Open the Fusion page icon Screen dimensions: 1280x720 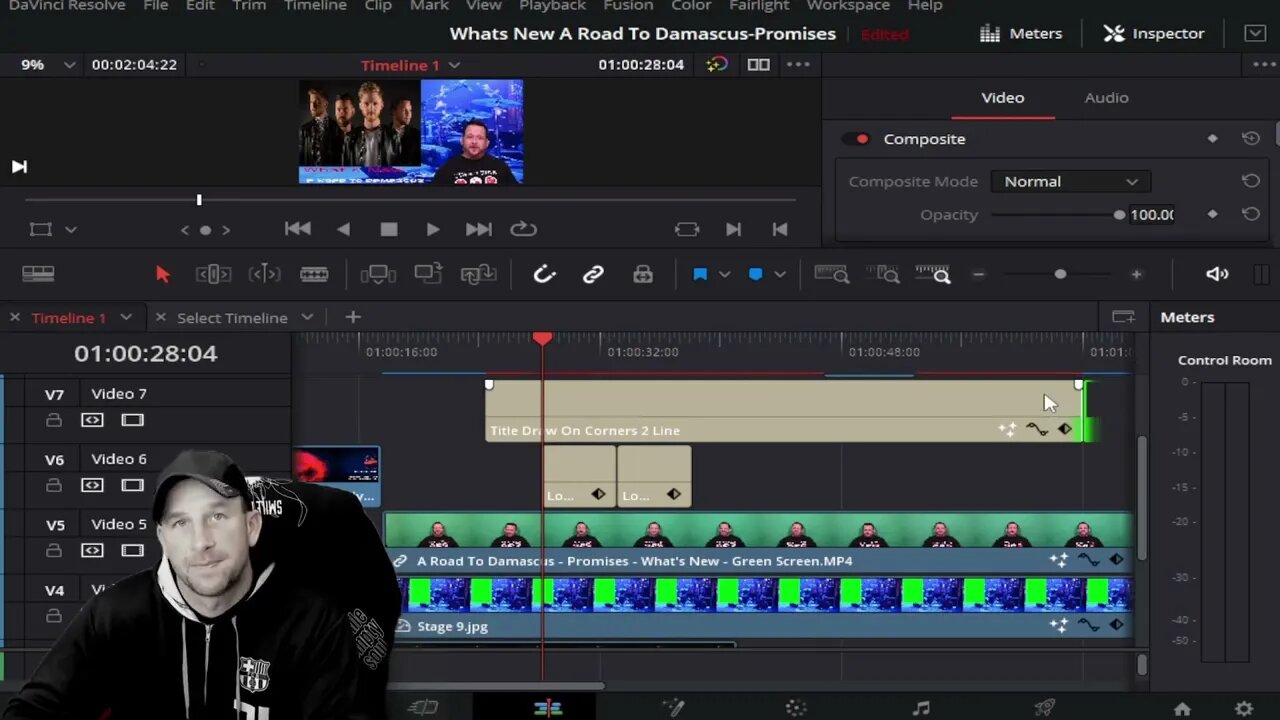point(673,708)
